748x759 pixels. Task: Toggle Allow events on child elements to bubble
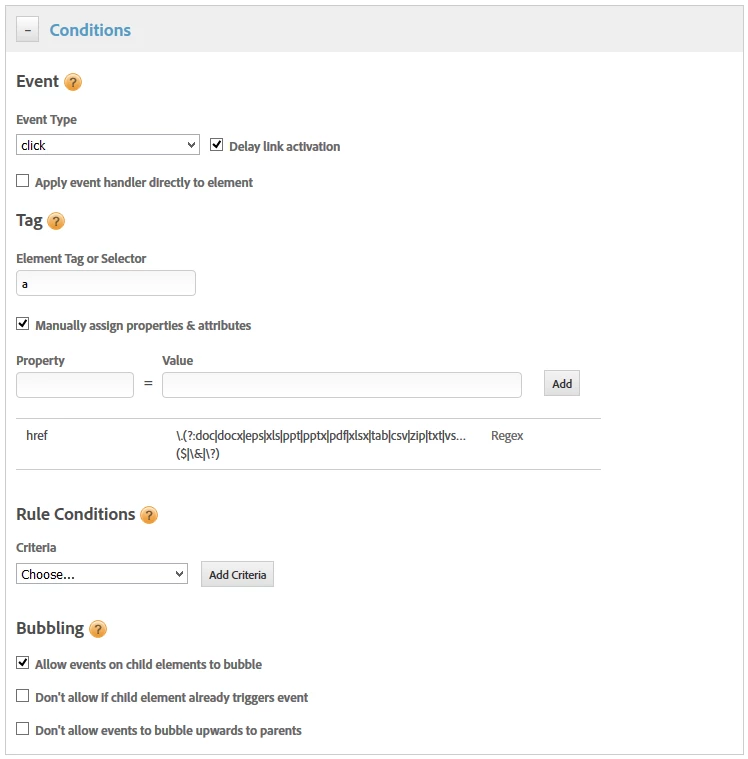pos(23,663)
